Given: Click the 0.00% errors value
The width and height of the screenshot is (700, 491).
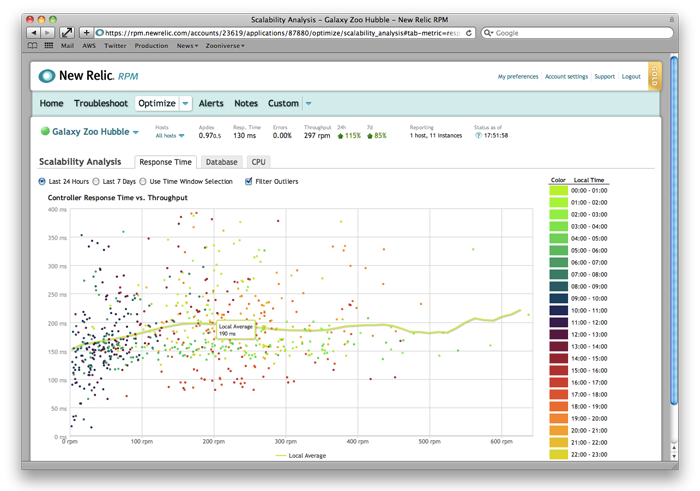Looking at the screenshot, I should pos(282,136).
